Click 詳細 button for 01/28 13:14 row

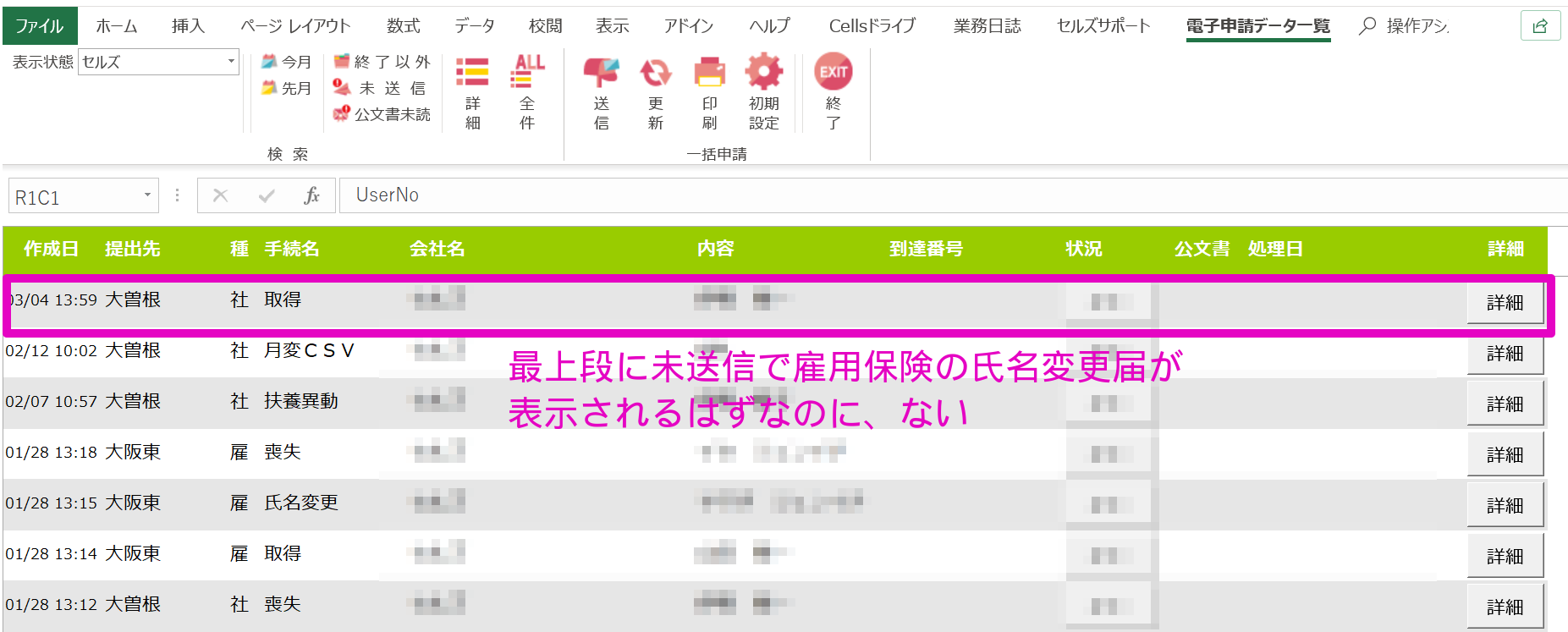[x=1505, y=557]
